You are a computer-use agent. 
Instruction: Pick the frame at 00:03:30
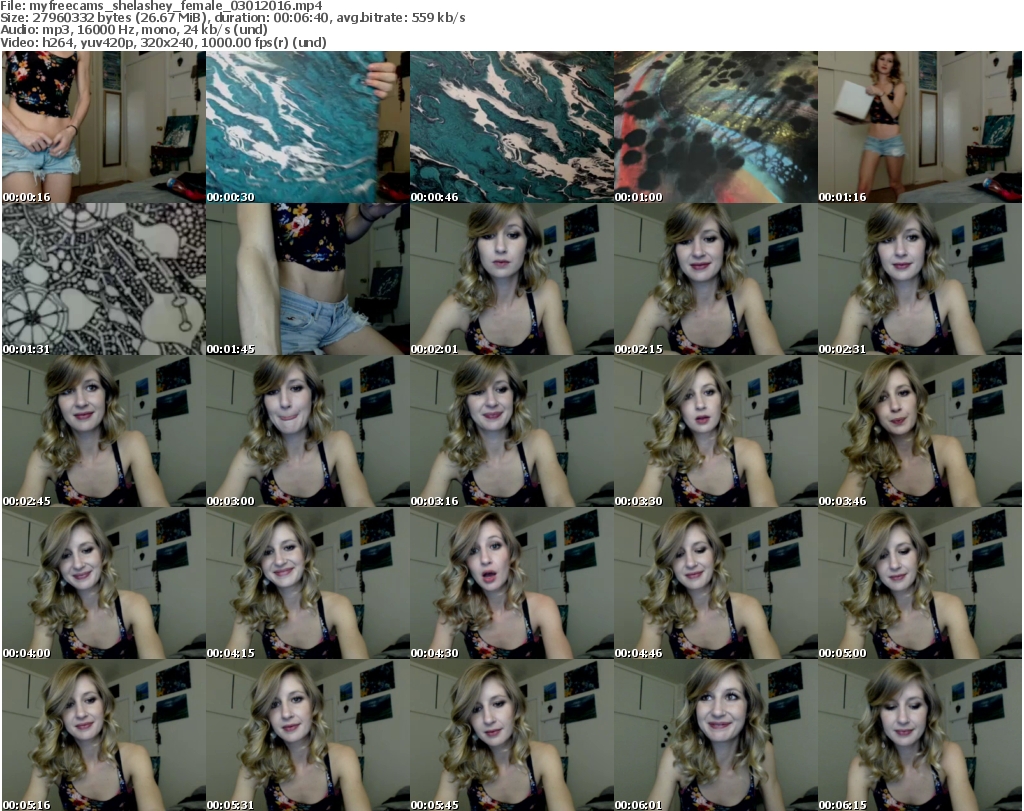(716, 432)
